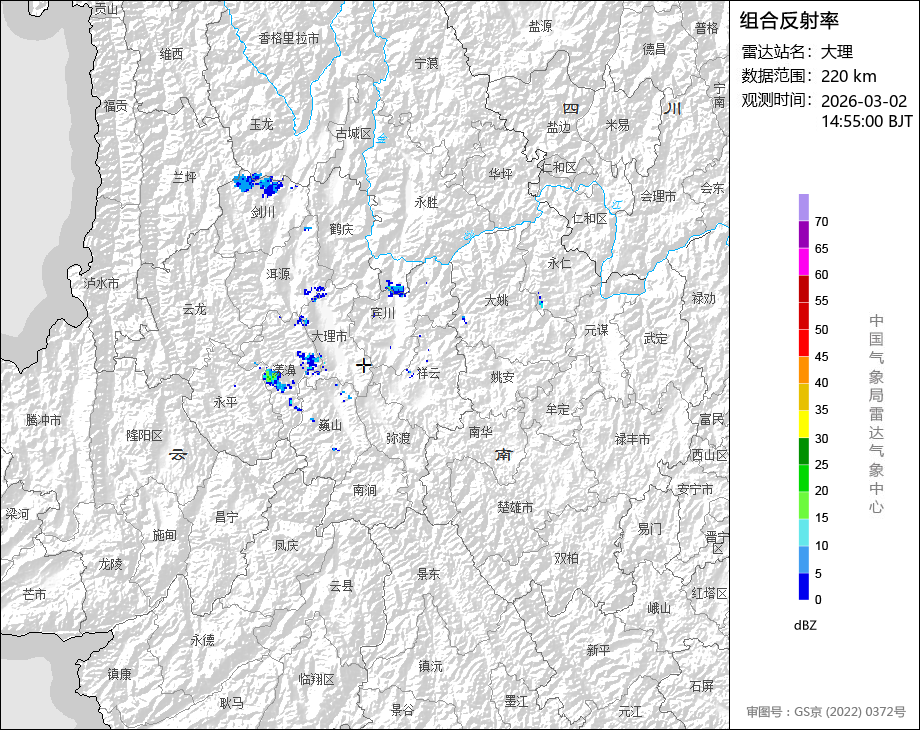Click the 永平 map label
Screen dimensions: 920x730
225,403
